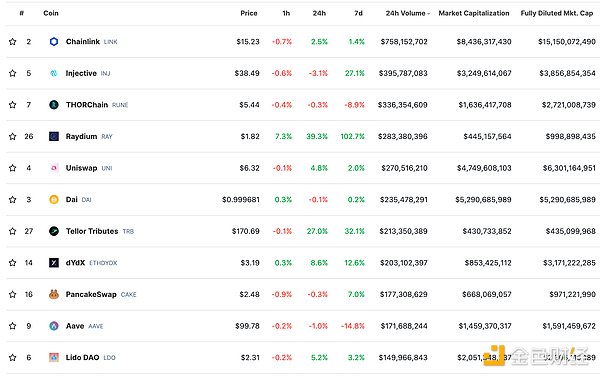Click the Chainlink coin logo icon
The image size is (600, 377).
(x=54, y=41)
